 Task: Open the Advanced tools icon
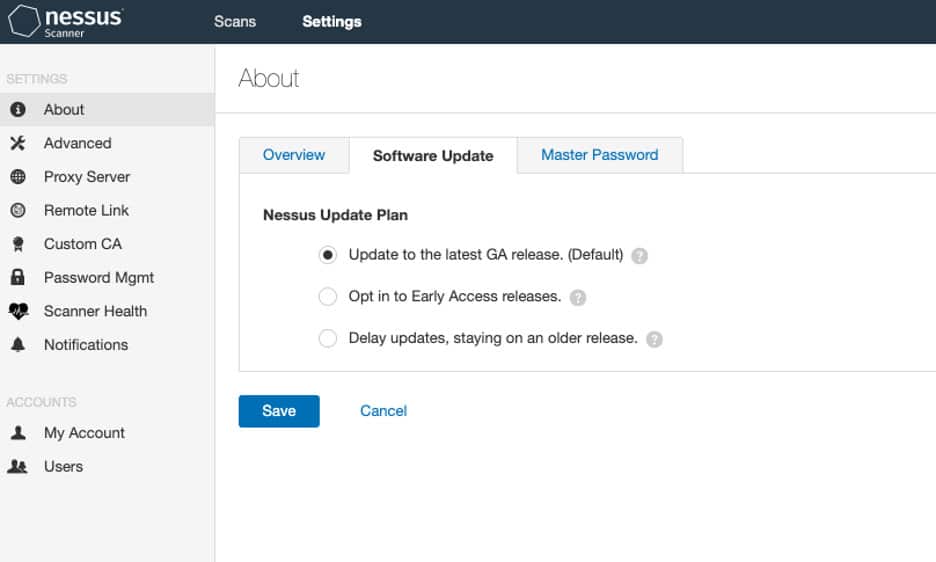tap(18, 143)
